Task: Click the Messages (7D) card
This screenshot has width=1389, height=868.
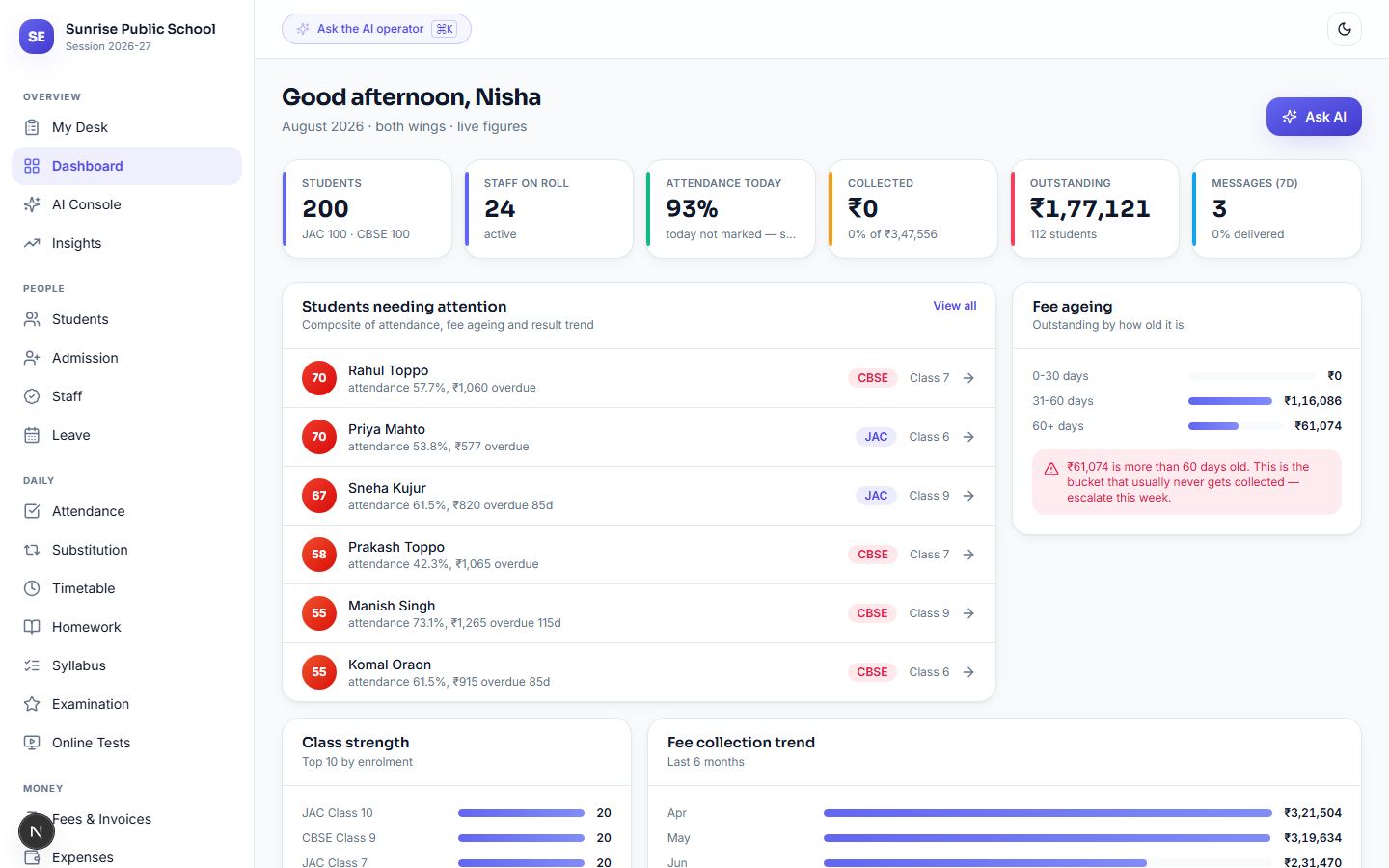Action: click(x=1276, y=208)
